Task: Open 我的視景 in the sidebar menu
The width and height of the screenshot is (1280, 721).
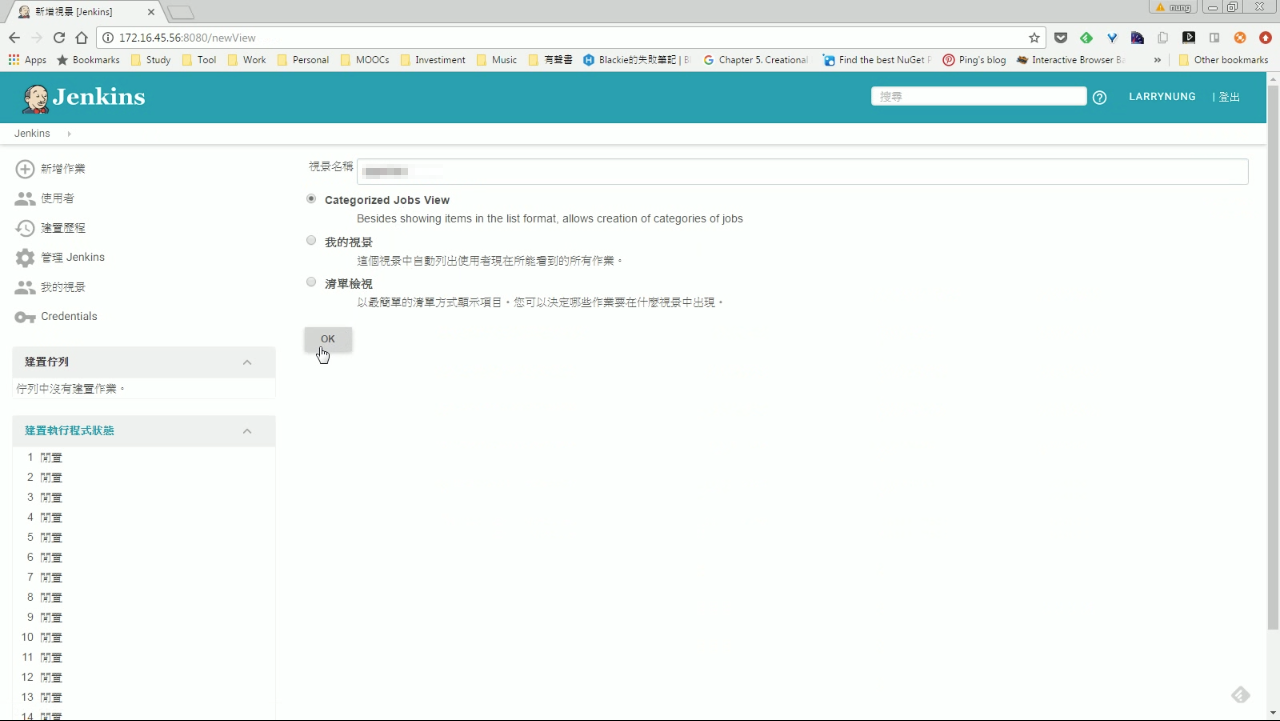Action: [x=63, y=287]
